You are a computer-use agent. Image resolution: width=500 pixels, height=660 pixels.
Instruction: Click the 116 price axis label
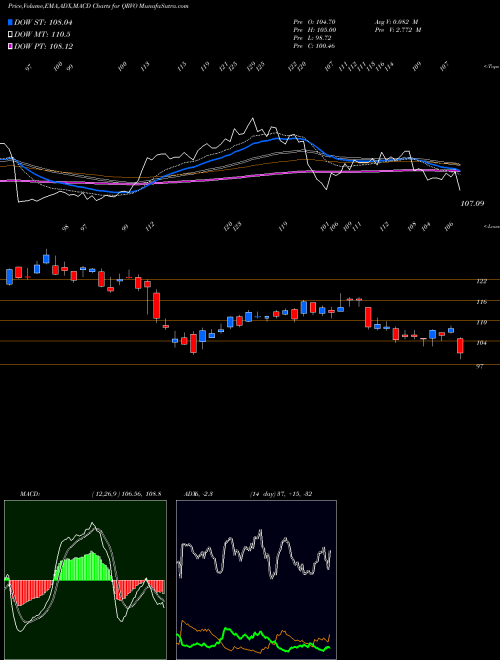[x=481, y=302]
